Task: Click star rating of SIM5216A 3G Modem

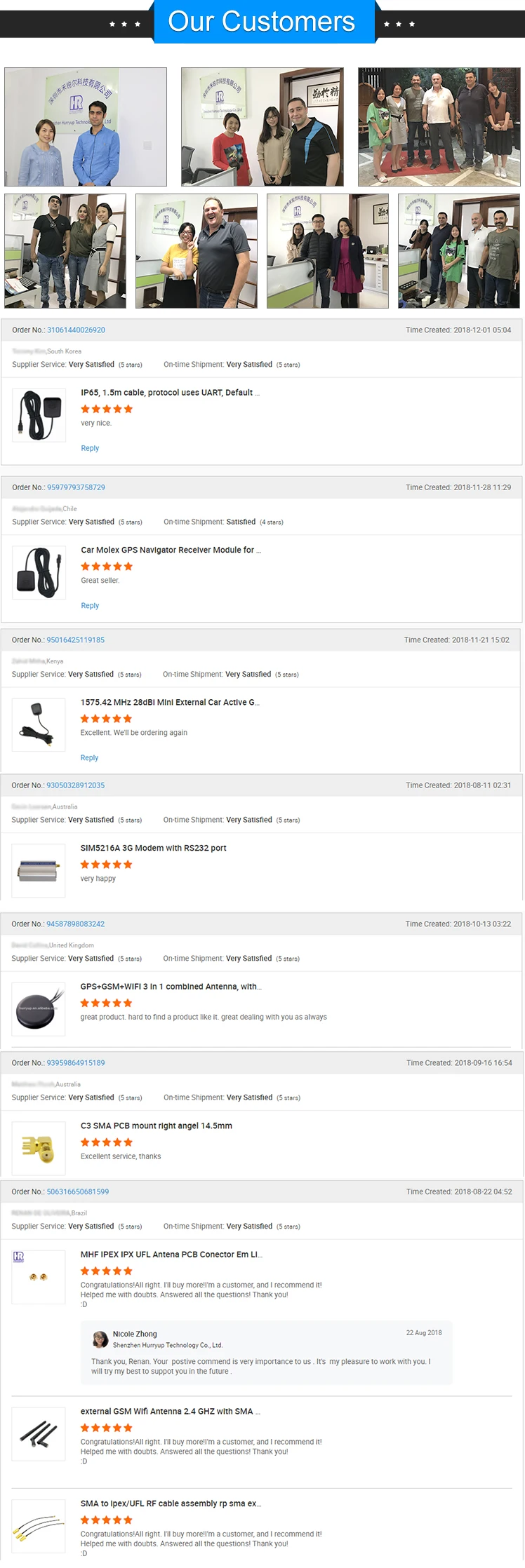Action: (x=106, y=865)
